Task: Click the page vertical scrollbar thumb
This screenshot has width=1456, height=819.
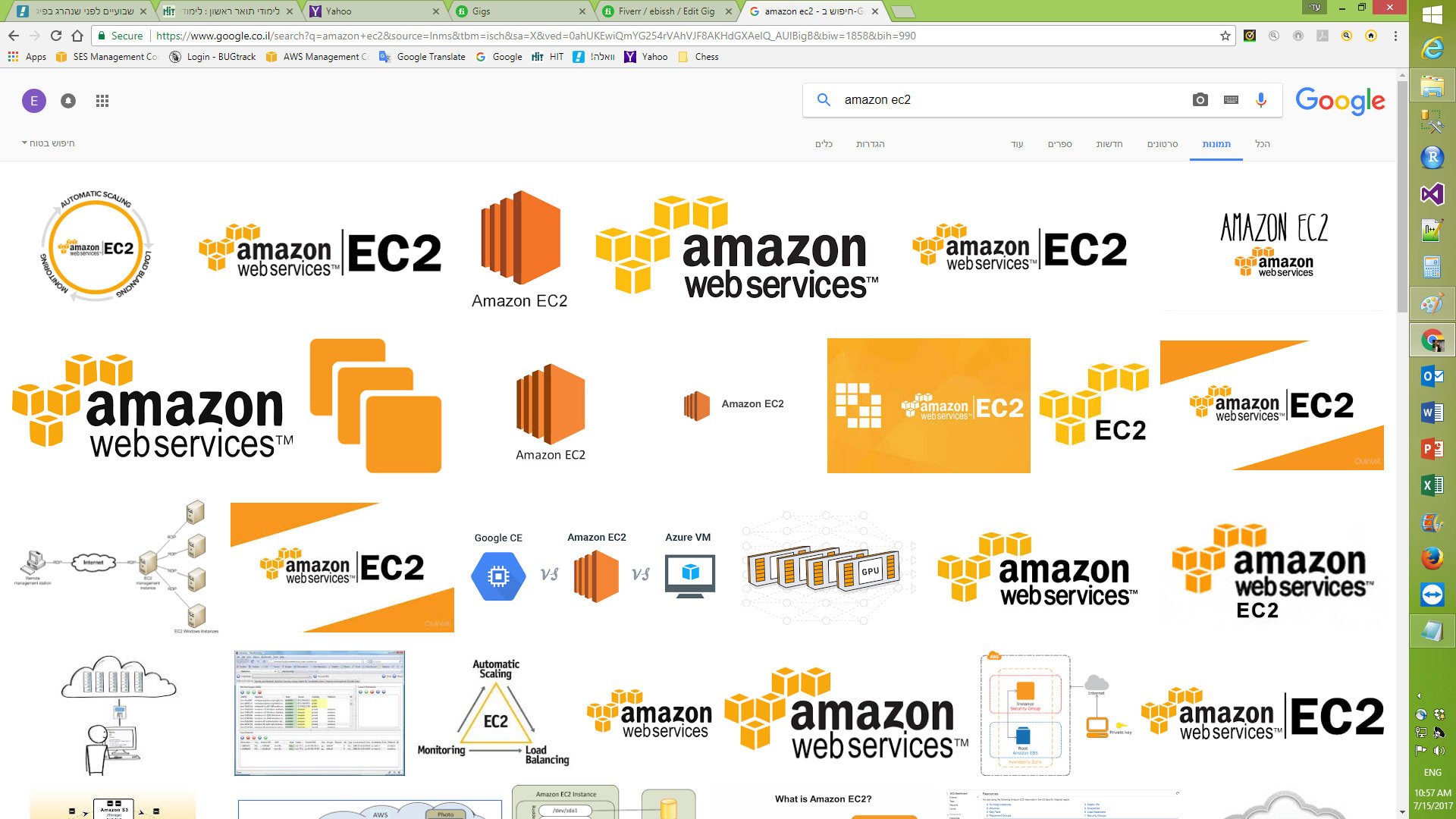Action: tap(1402, 197)
